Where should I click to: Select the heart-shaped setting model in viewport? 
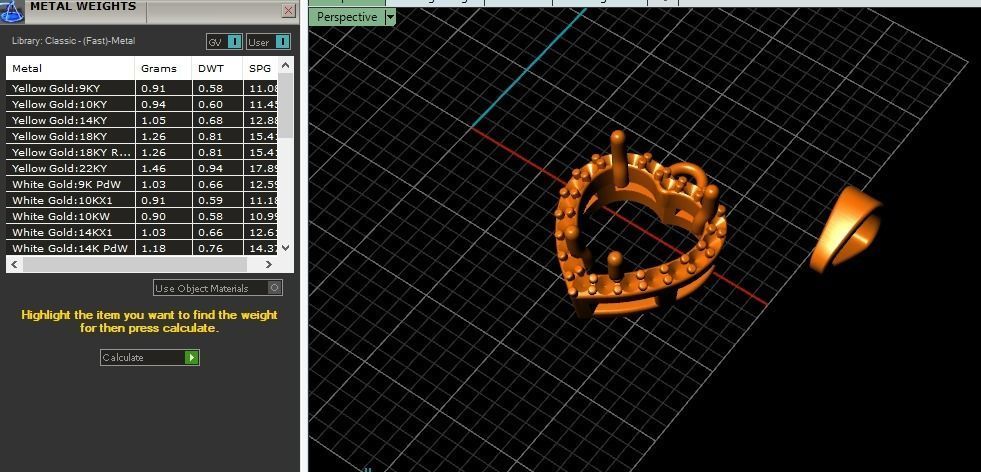pos(641,225)
